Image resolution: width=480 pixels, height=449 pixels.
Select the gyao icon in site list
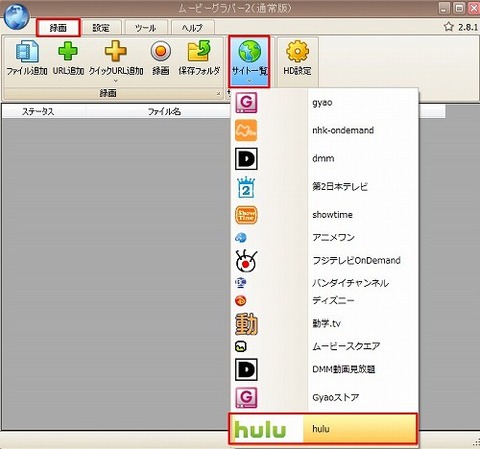click(246, 102)
